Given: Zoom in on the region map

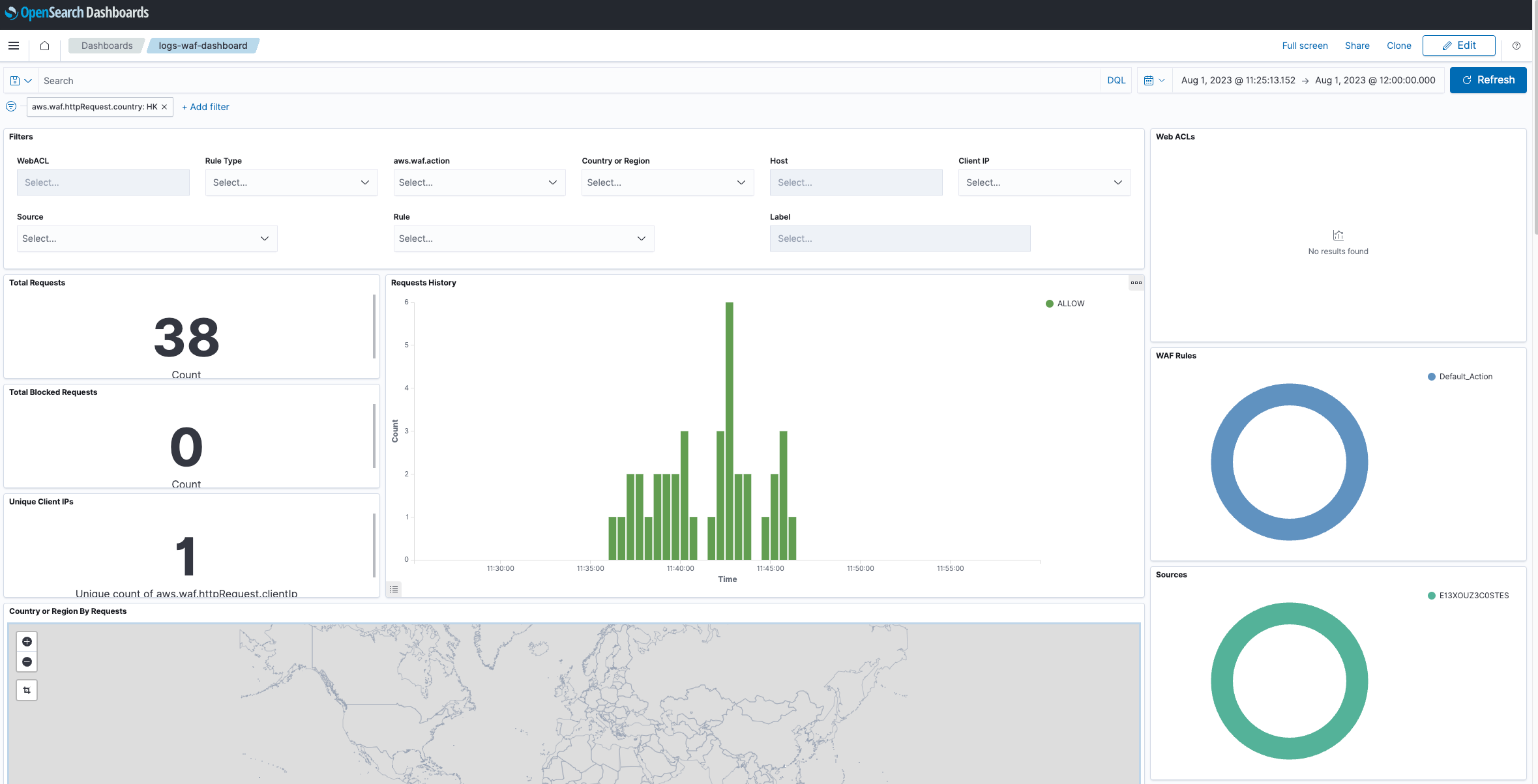Looking at the screenshot, I should 27,642.
